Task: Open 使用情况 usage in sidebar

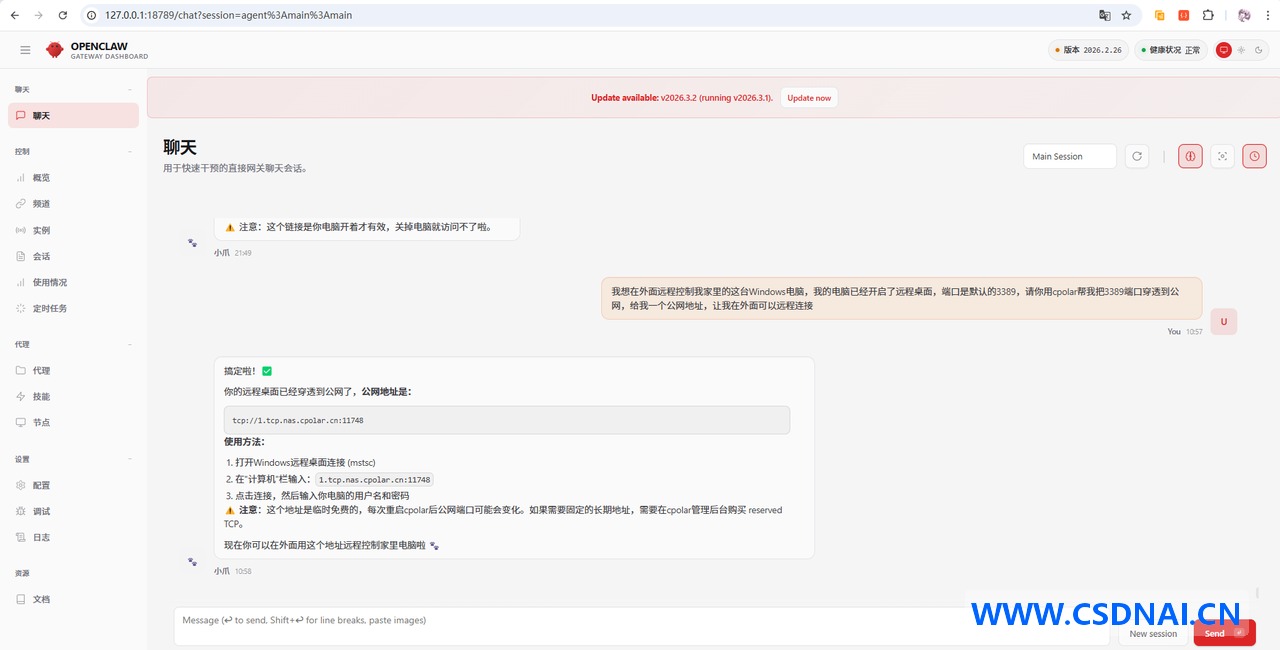Action: point(73,282)
